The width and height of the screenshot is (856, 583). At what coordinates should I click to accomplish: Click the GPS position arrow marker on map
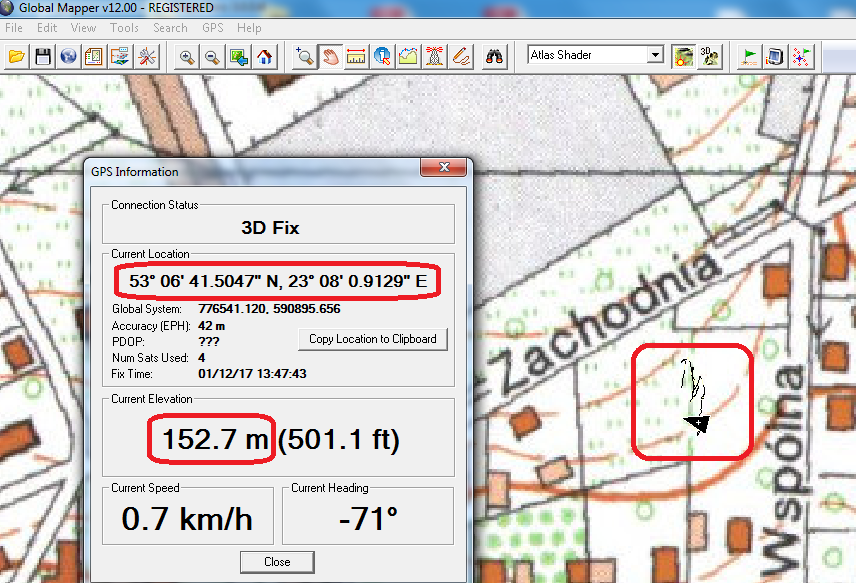tap(697, 423)
